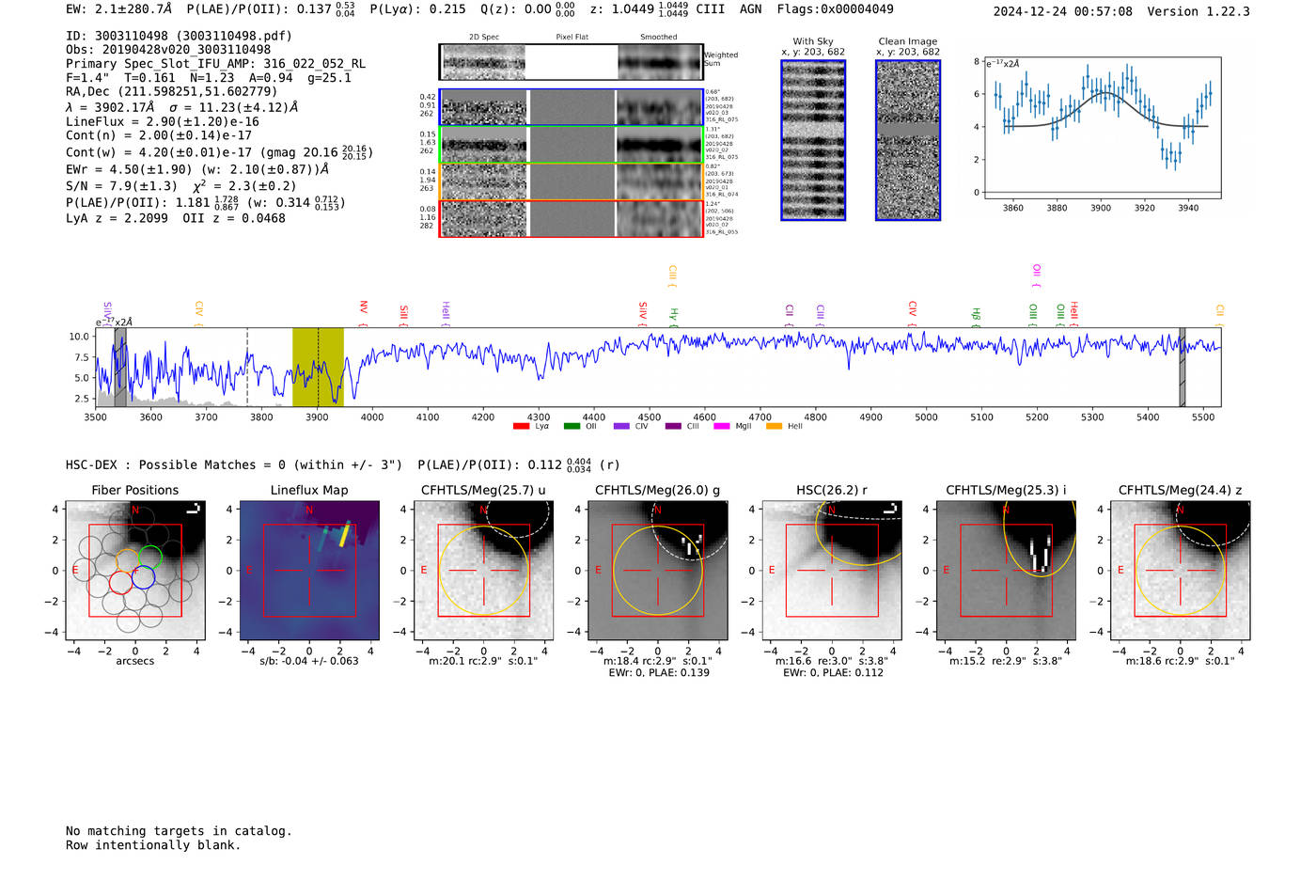
Task: Click the gray masked band near 3550Å
Action: (x=120, y=368)
